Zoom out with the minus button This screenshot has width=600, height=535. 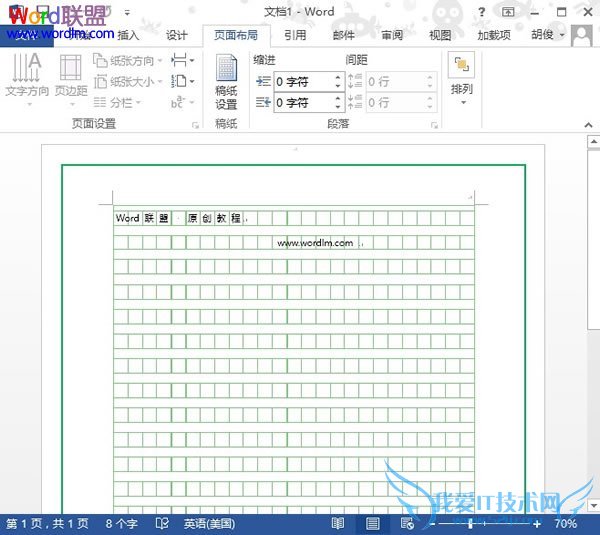click(432, 524)
